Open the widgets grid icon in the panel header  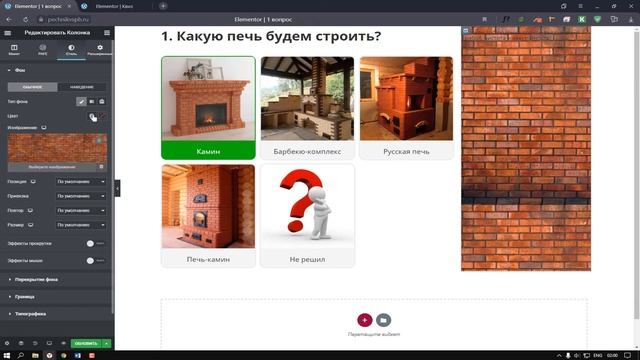click(107, 33)
